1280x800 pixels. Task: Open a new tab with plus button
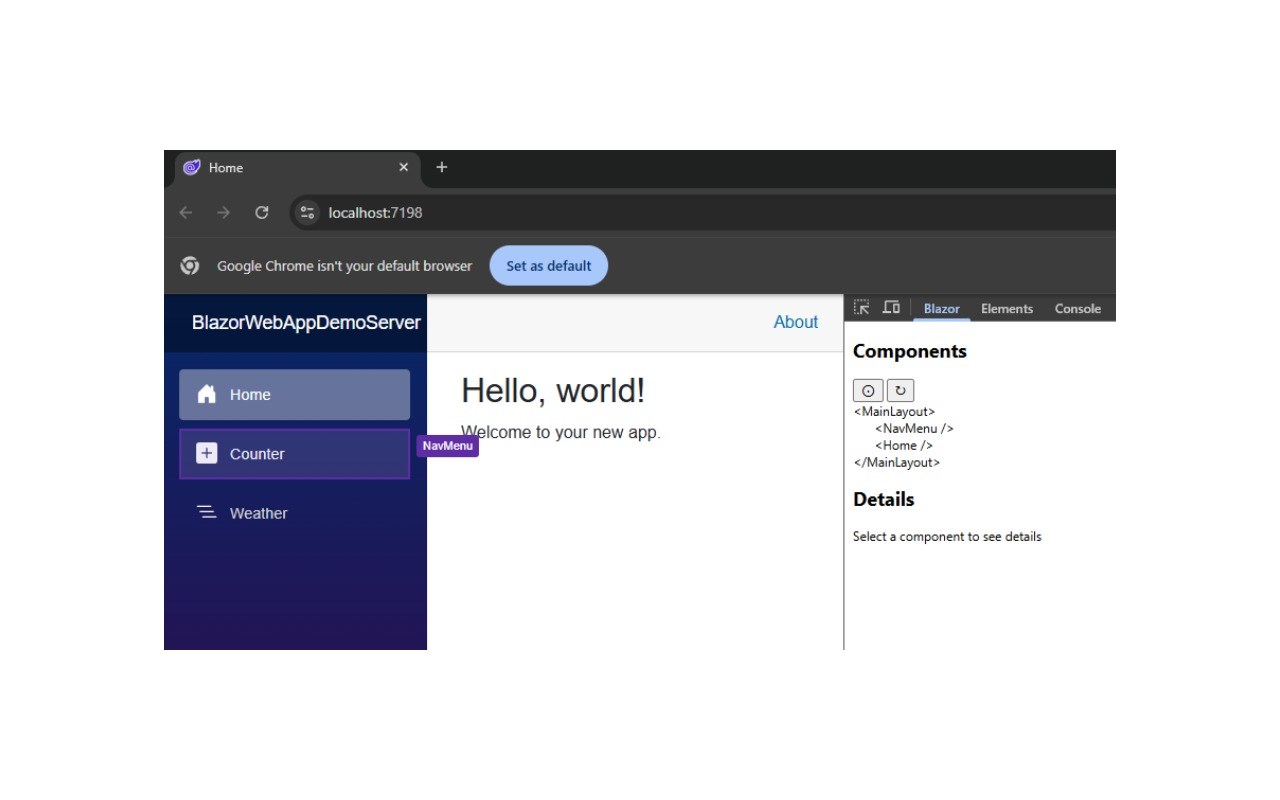click(442, 167)
